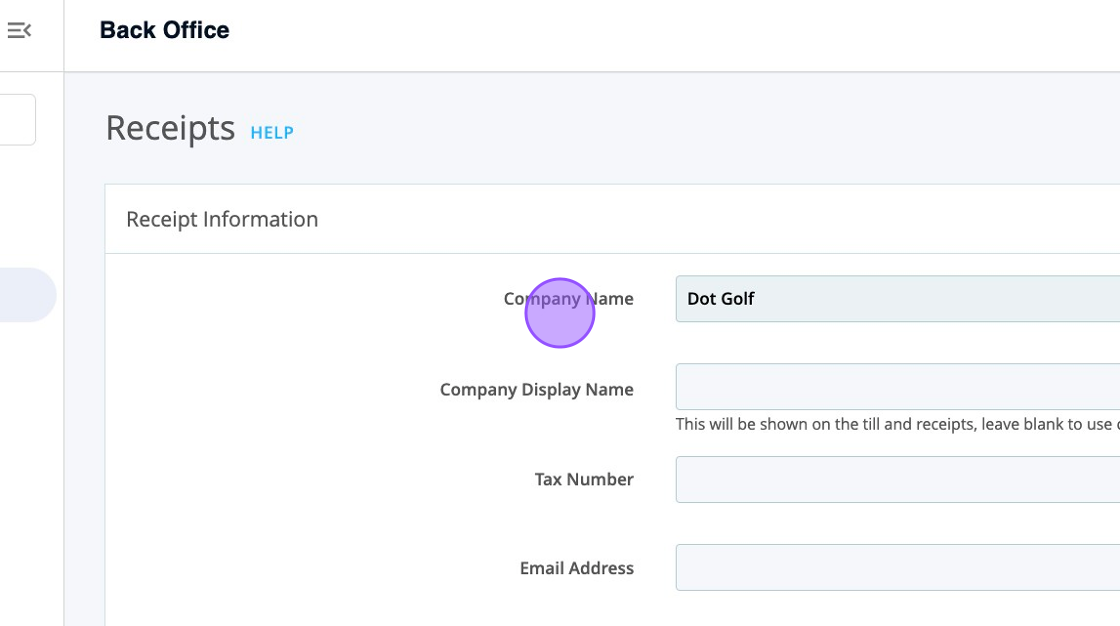Click the Receipt Information panel header
Viewport: 1120px width, 626px height.
222,219
